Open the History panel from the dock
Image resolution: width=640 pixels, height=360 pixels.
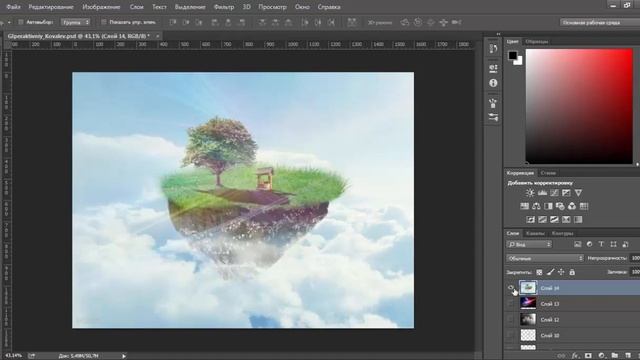493,49
